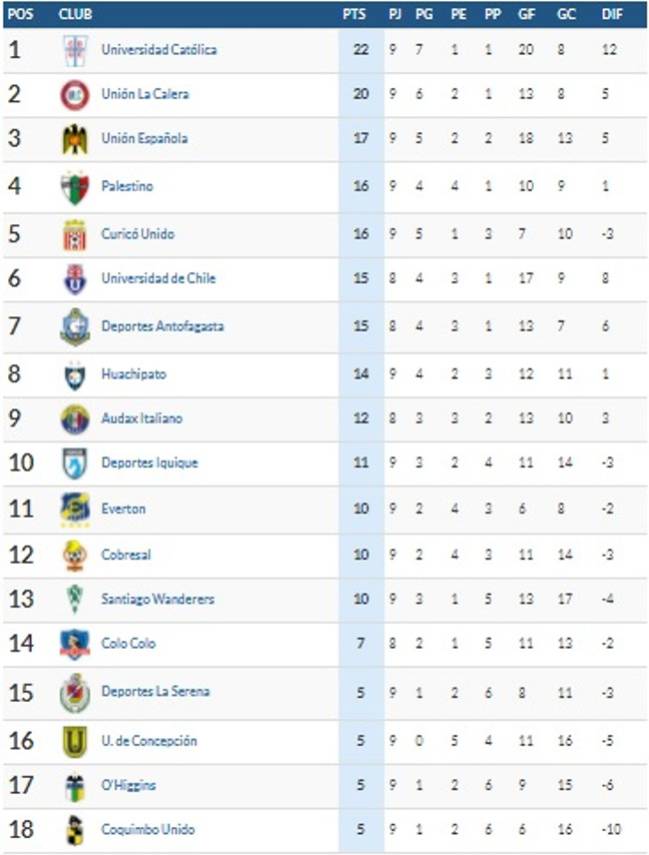Select the U. de Concepción yellow crest
This screenshot has width=649, height=855.
(x=75, y=742)
